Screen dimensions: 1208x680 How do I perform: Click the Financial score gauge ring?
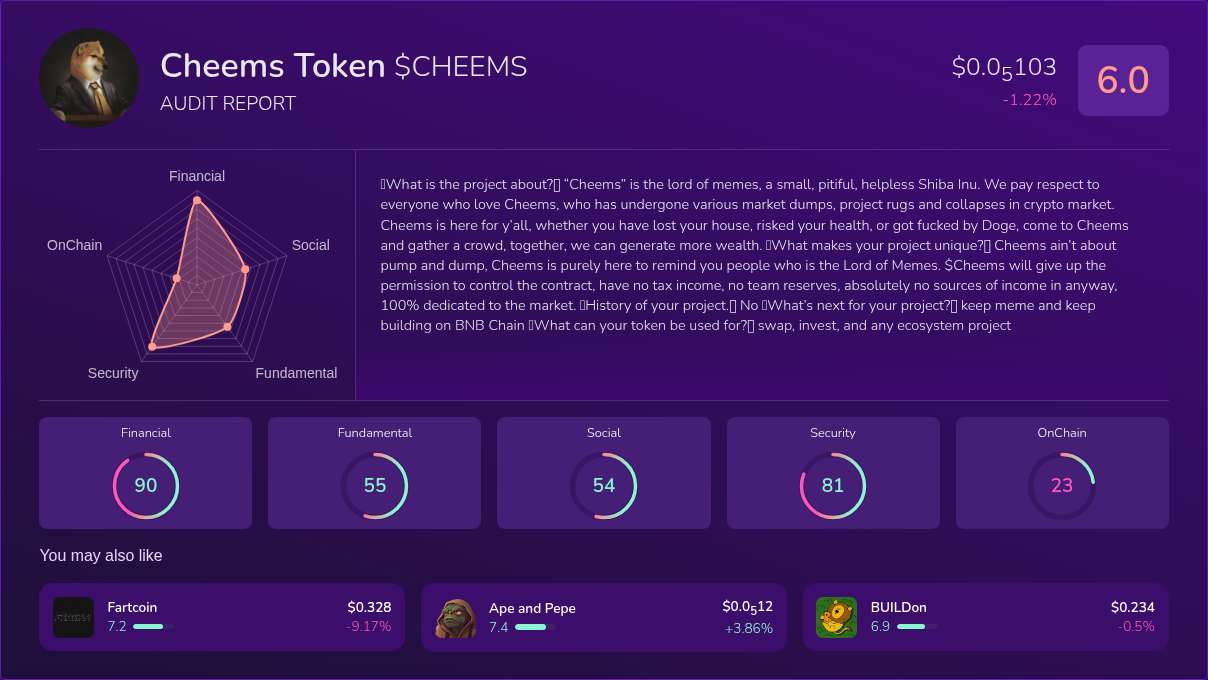146,485
